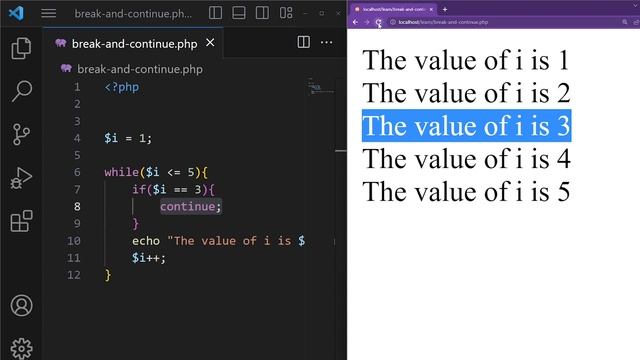Screen dimensions: 640x360
Task: Click break-and-continue.php in the breadcrumb
Action: [x=140, y=69]
